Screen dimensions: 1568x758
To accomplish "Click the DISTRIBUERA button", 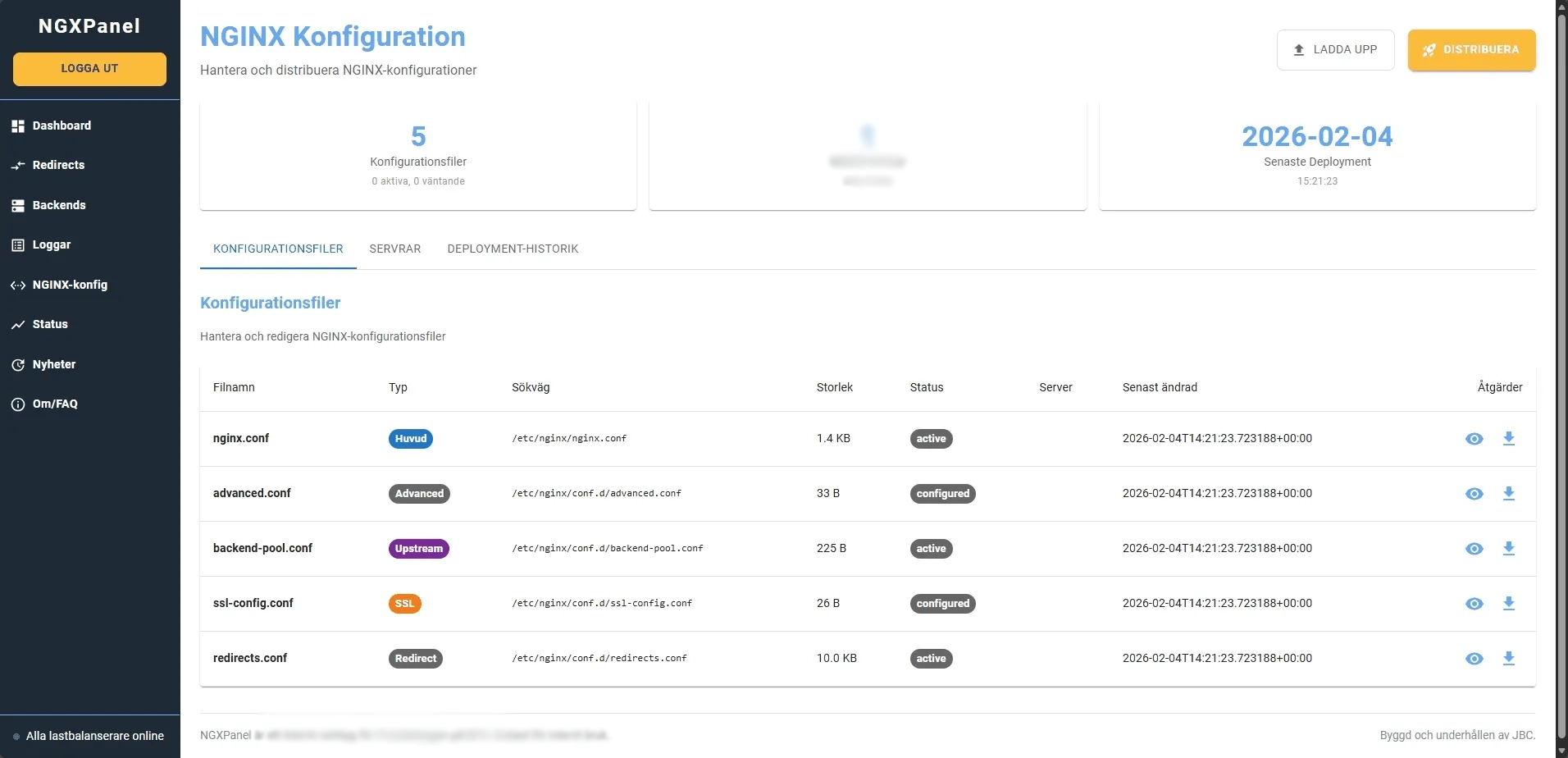I will pyautogui.click(x=1471, y=50).
